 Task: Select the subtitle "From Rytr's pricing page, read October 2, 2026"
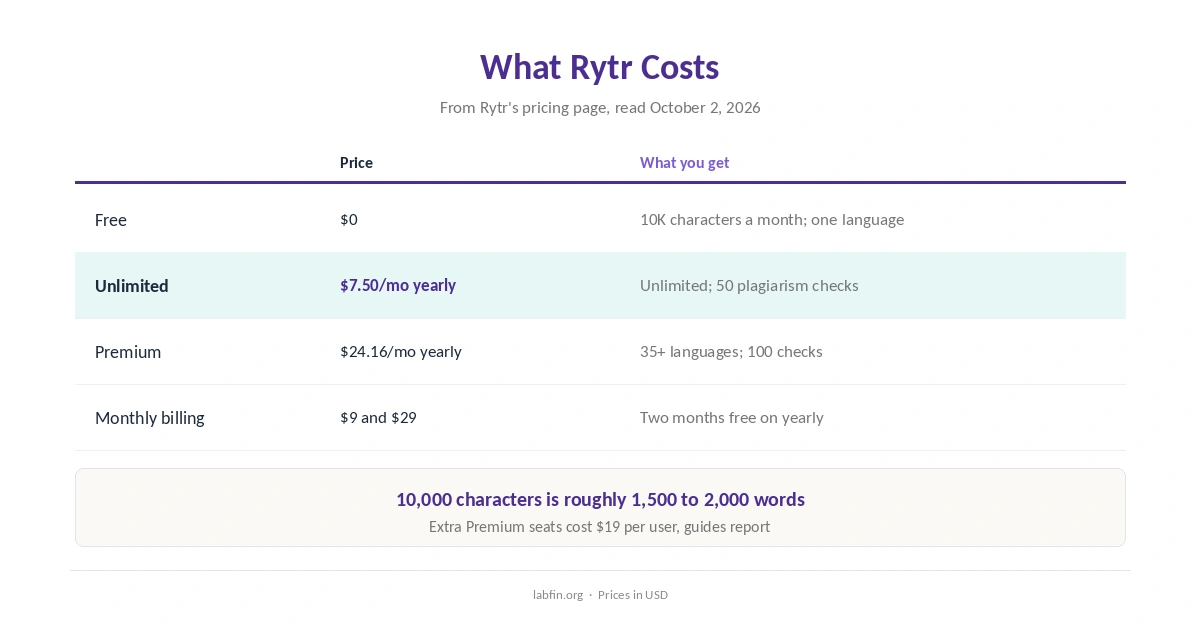point(600,107)
